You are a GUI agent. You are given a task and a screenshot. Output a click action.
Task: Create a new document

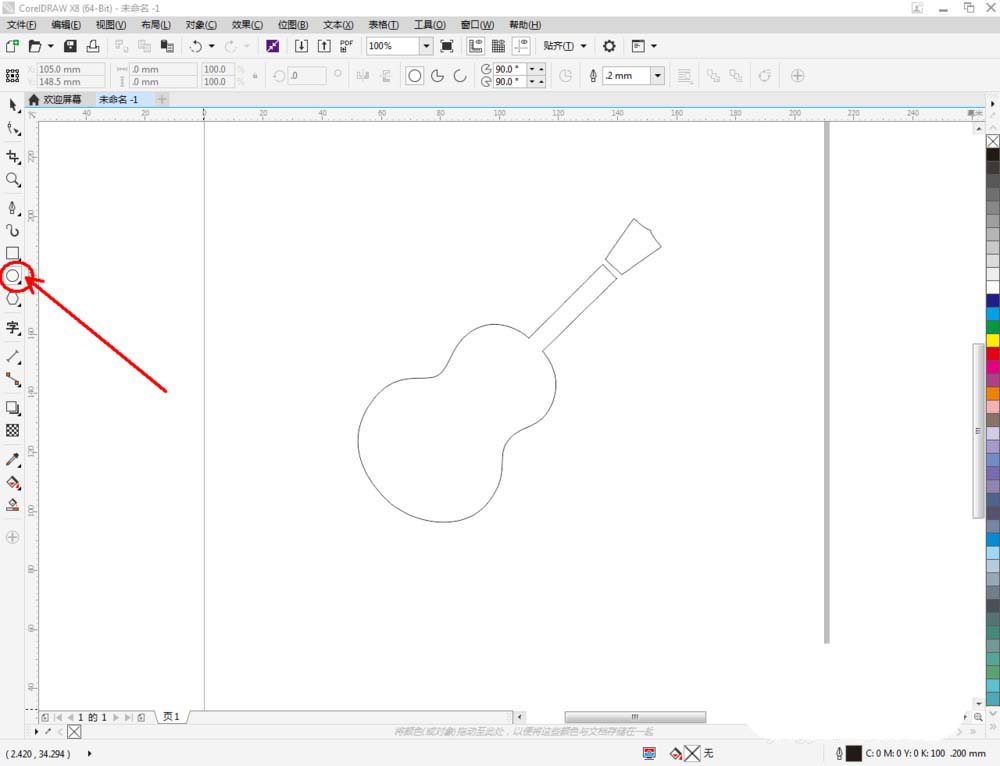(x=12, y=46)
